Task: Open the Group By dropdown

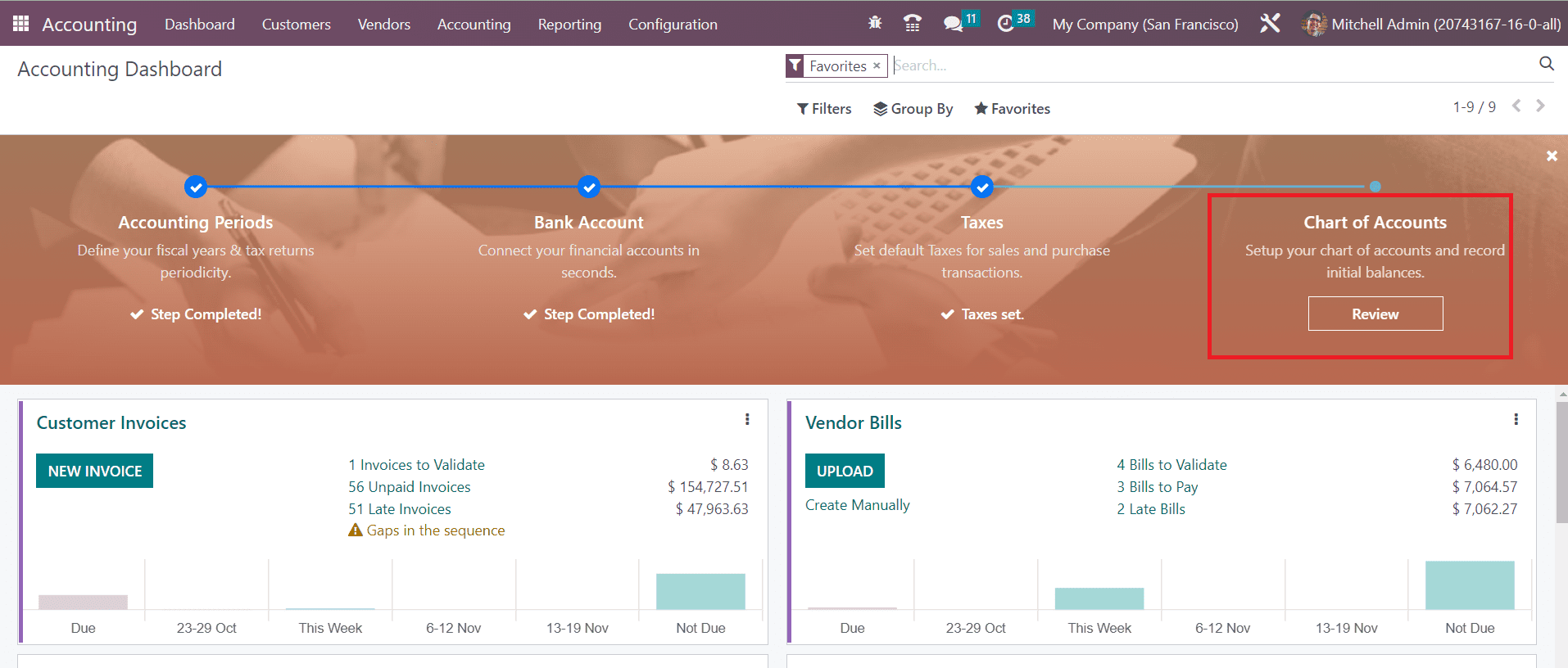Action: pos(913,109)
